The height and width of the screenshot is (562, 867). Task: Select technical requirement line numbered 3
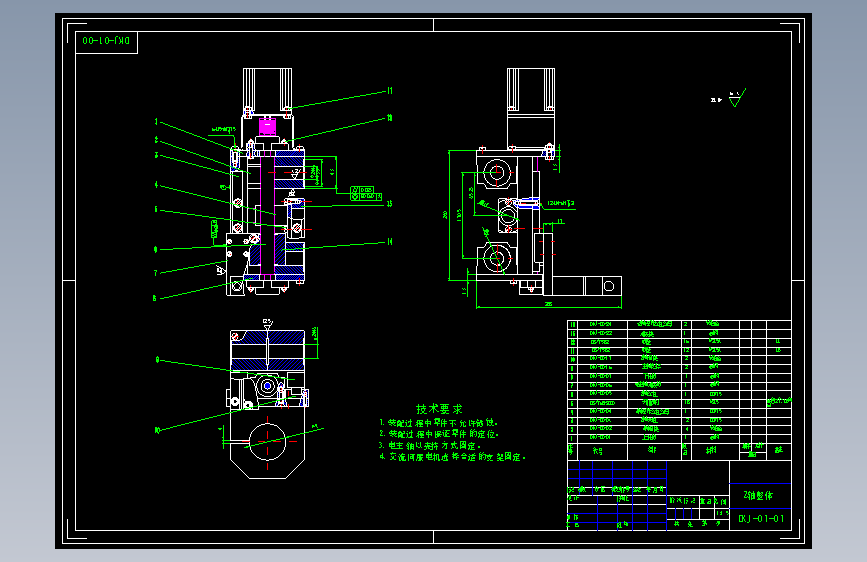(x=430, y=445)
